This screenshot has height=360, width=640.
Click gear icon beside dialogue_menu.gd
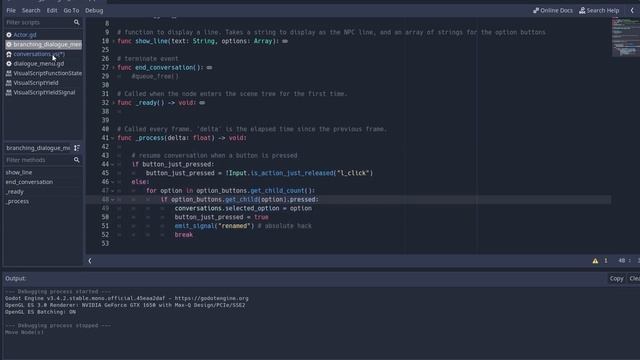9,64
